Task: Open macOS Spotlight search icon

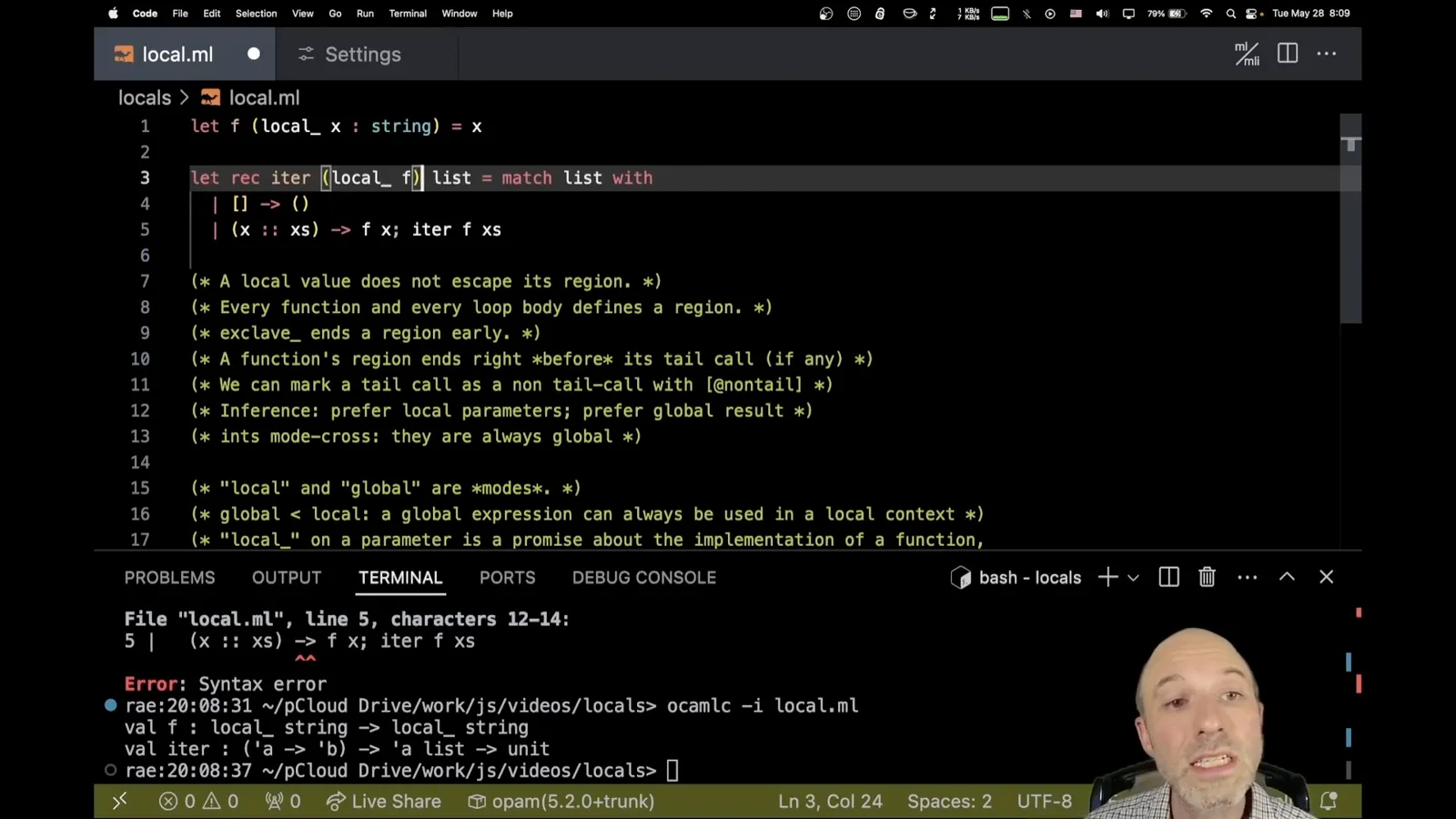Action: 1230,14
